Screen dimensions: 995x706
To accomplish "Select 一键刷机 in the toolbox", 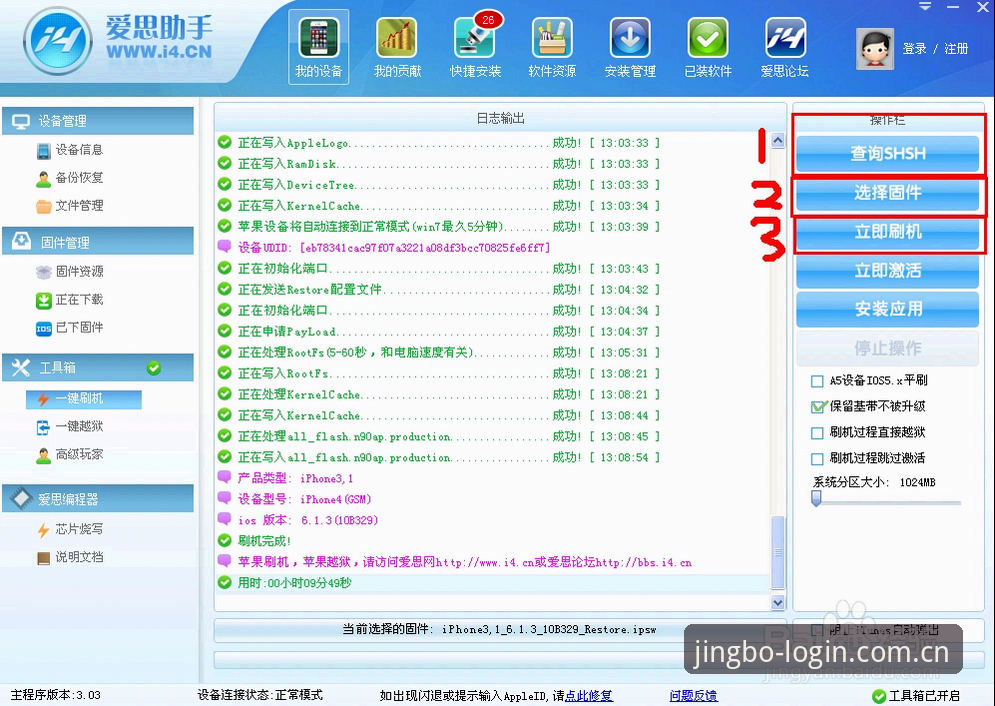I will pyautogui.click(x=83, y=398).
